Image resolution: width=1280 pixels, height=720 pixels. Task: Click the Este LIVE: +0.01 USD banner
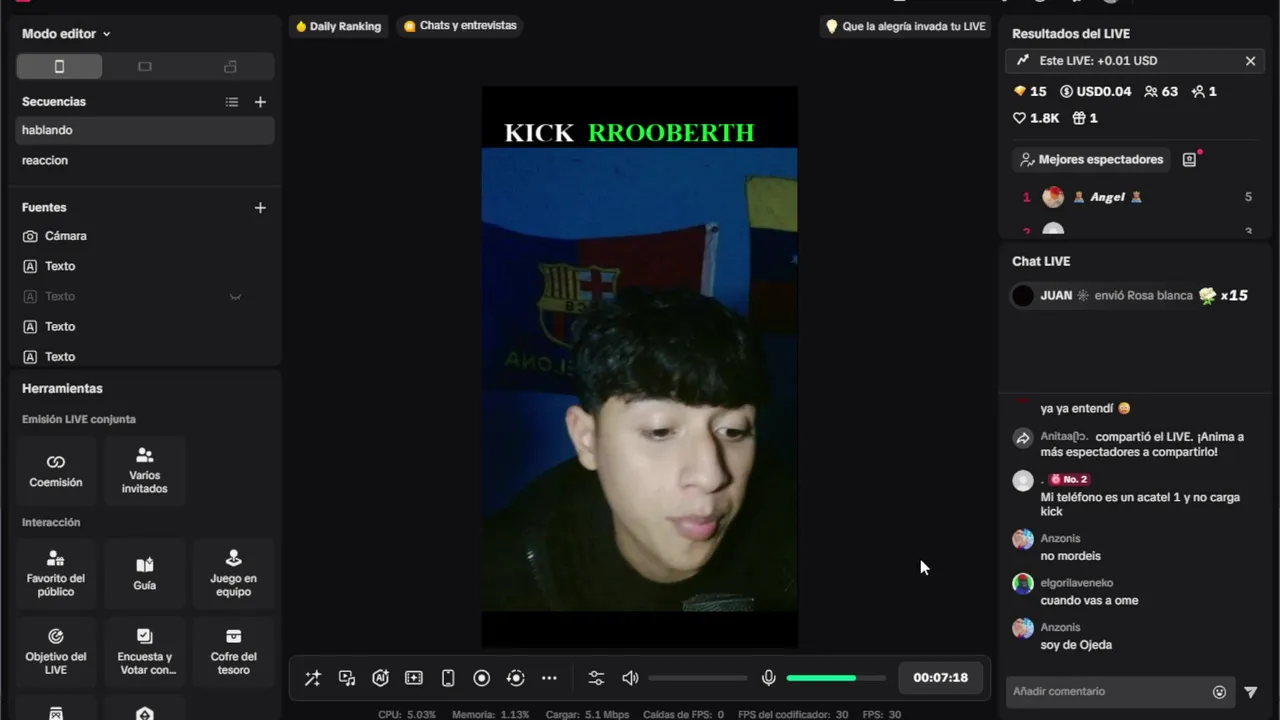click(1136, 61)
